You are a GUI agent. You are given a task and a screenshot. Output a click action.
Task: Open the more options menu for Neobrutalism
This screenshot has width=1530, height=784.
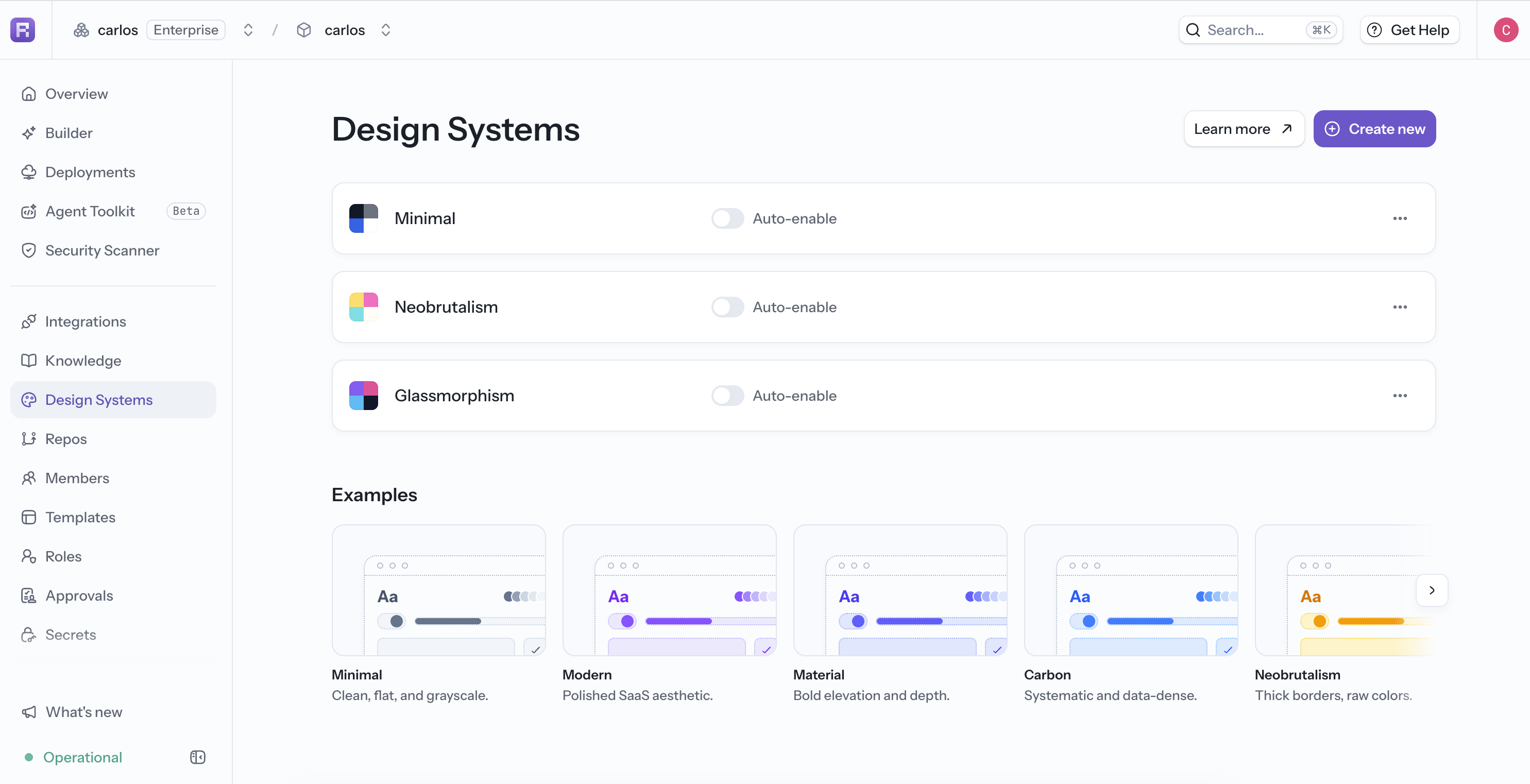pyautogui.click(x=1400, y=307)
